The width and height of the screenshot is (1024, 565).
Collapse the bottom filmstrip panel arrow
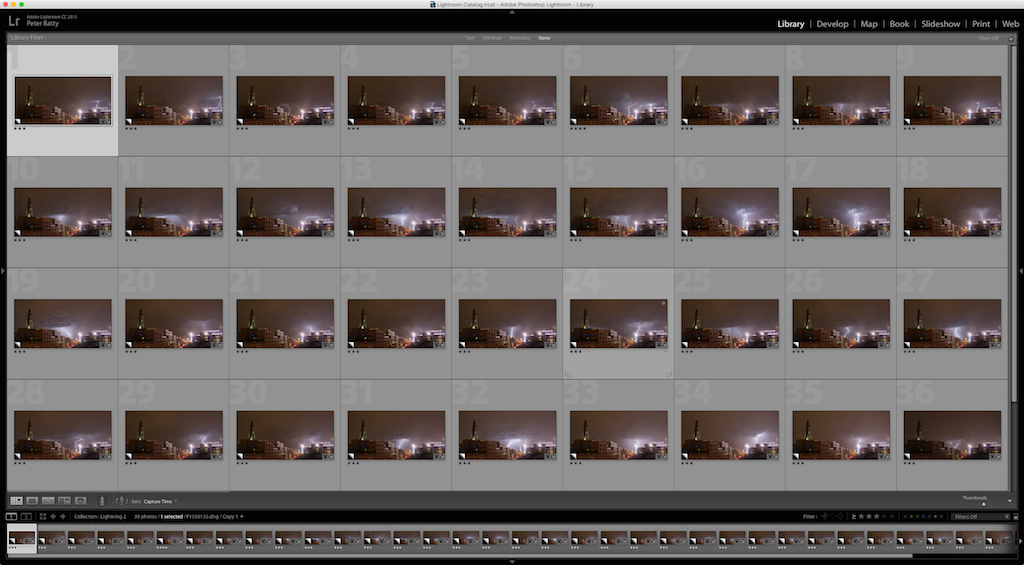512,561
